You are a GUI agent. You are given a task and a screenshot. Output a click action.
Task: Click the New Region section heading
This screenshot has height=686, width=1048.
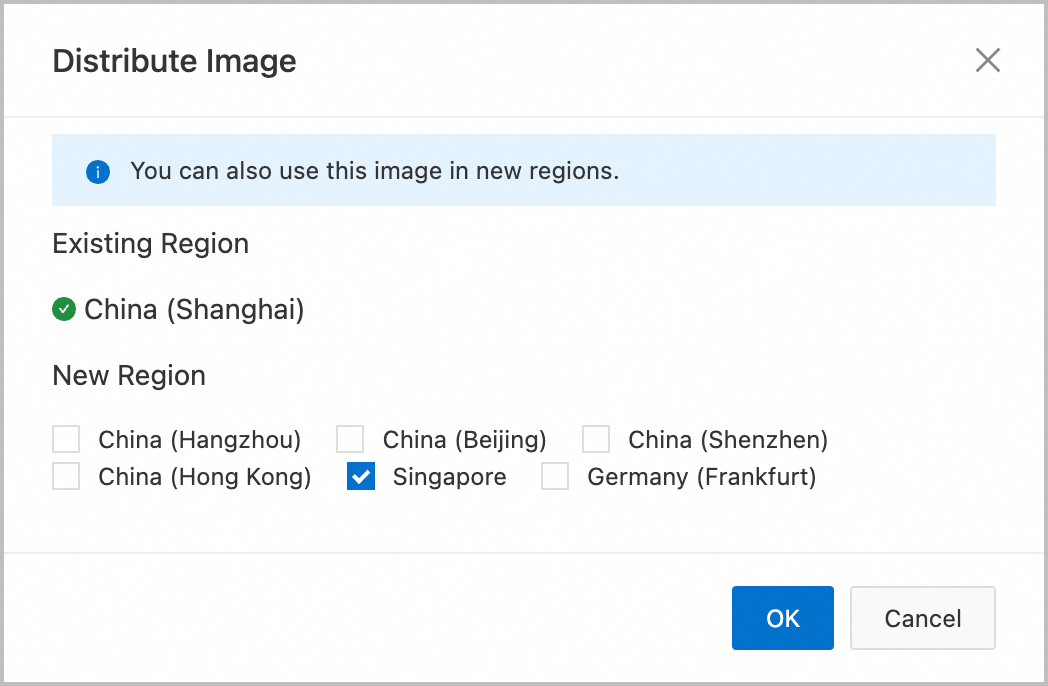coord(128,375)
